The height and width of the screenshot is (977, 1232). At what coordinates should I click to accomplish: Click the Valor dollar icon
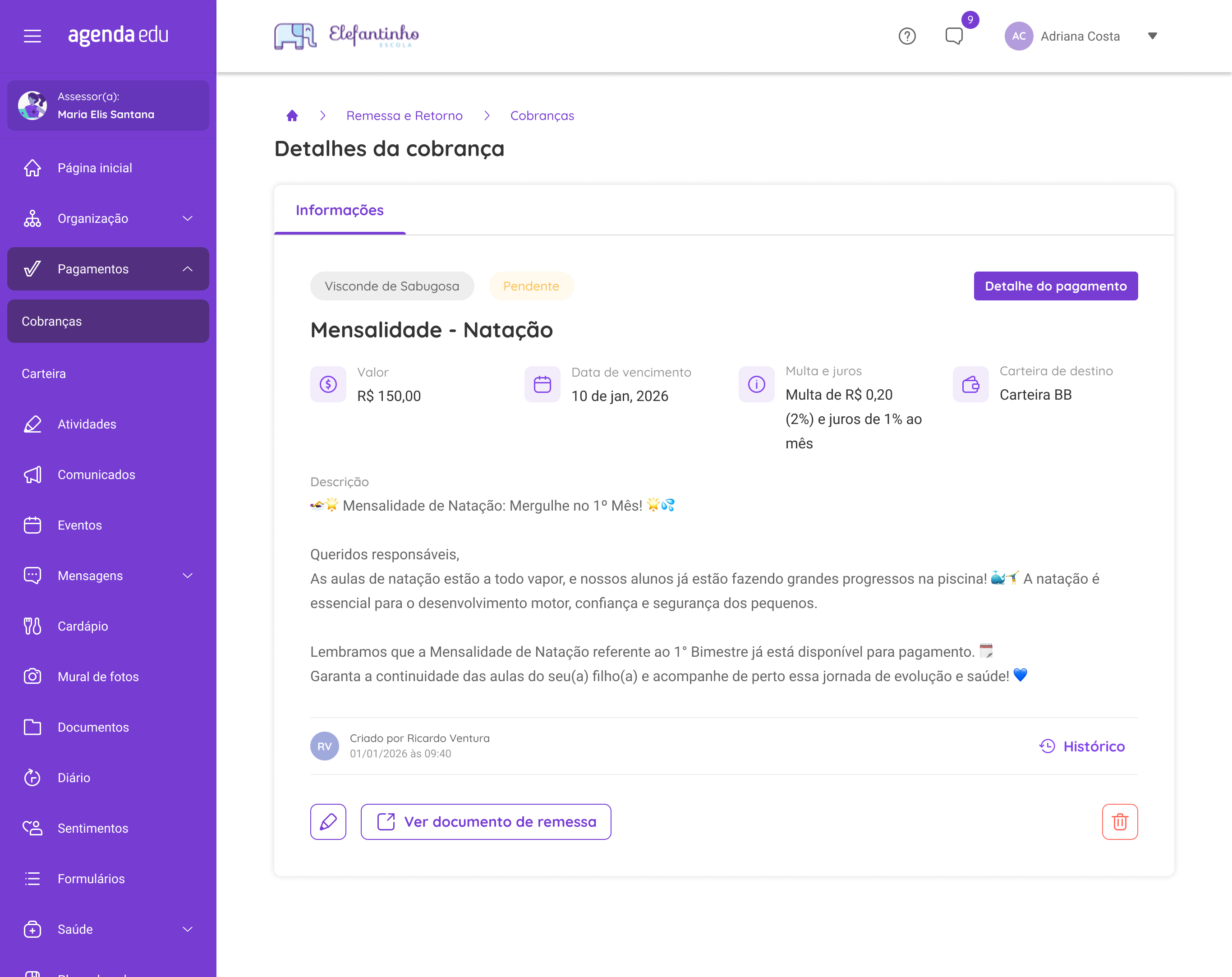[x=328, y=384]
